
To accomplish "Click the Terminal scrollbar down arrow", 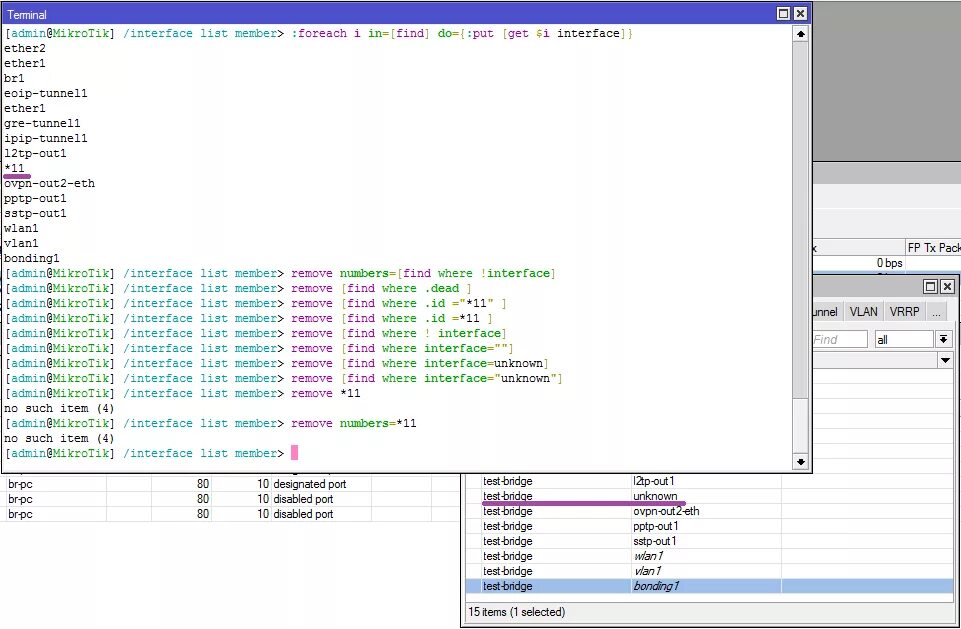I will pyautogui.click(x=800, y=462).
